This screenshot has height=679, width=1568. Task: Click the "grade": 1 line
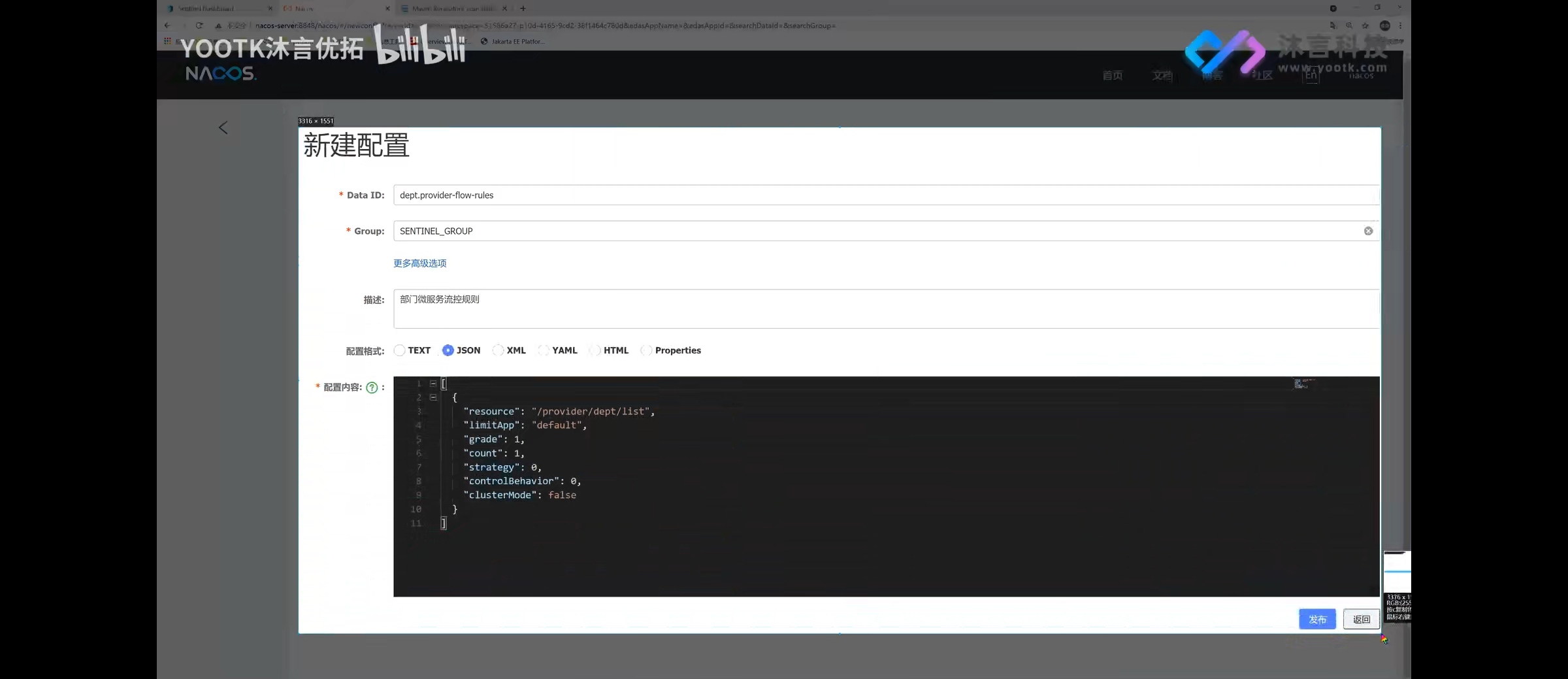(494, 439)
